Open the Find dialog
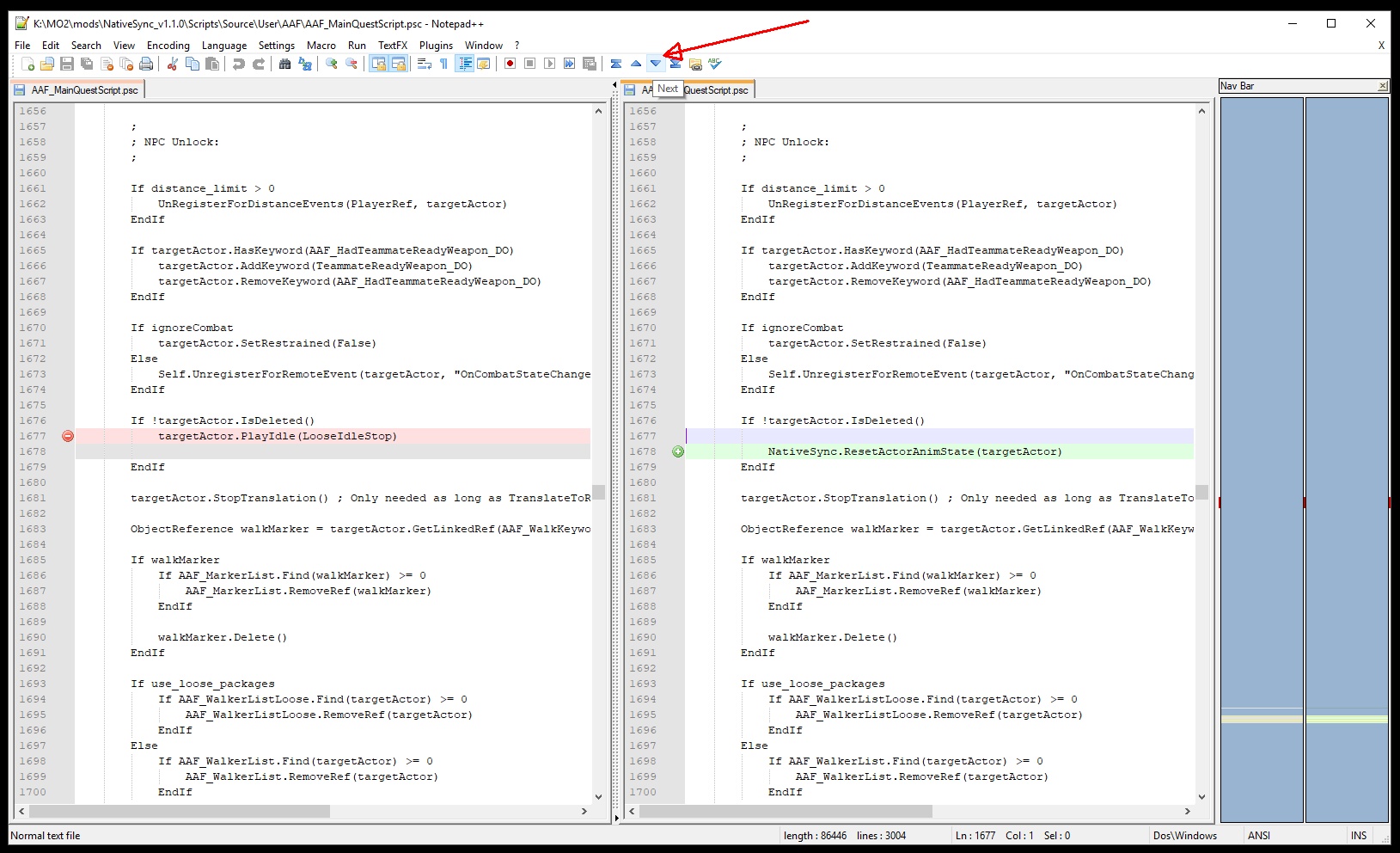 coord(284,63)
